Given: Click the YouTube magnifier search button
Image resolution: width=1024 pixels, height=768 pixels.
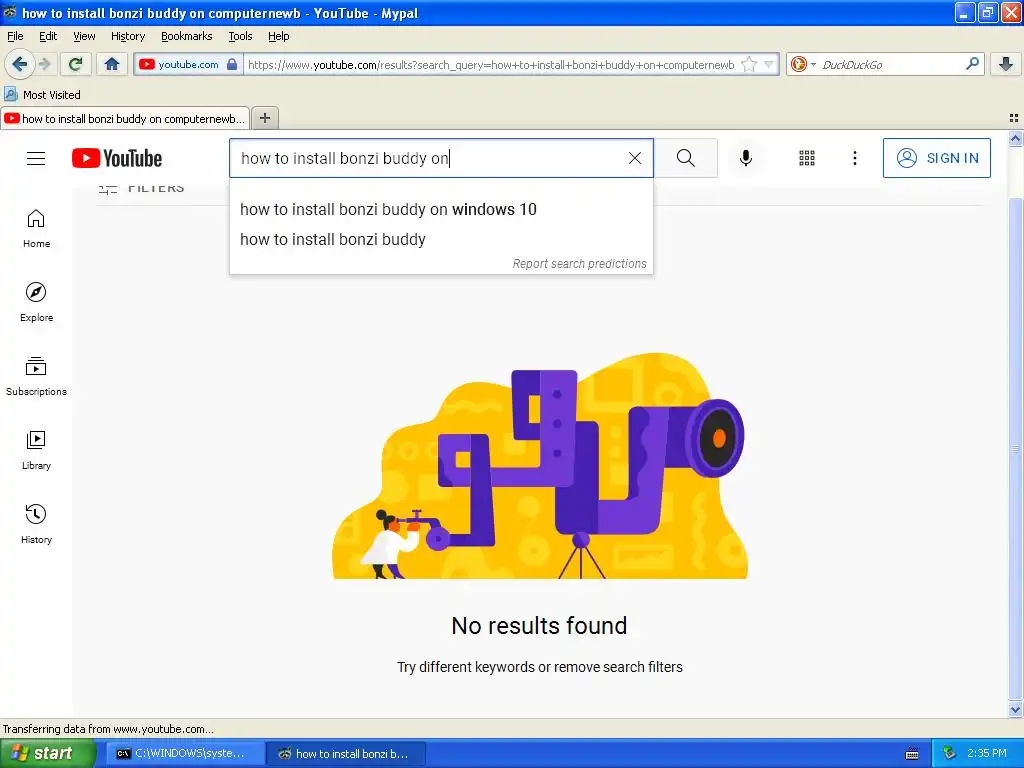Looking at the screenshot, I should pos(686,158).
